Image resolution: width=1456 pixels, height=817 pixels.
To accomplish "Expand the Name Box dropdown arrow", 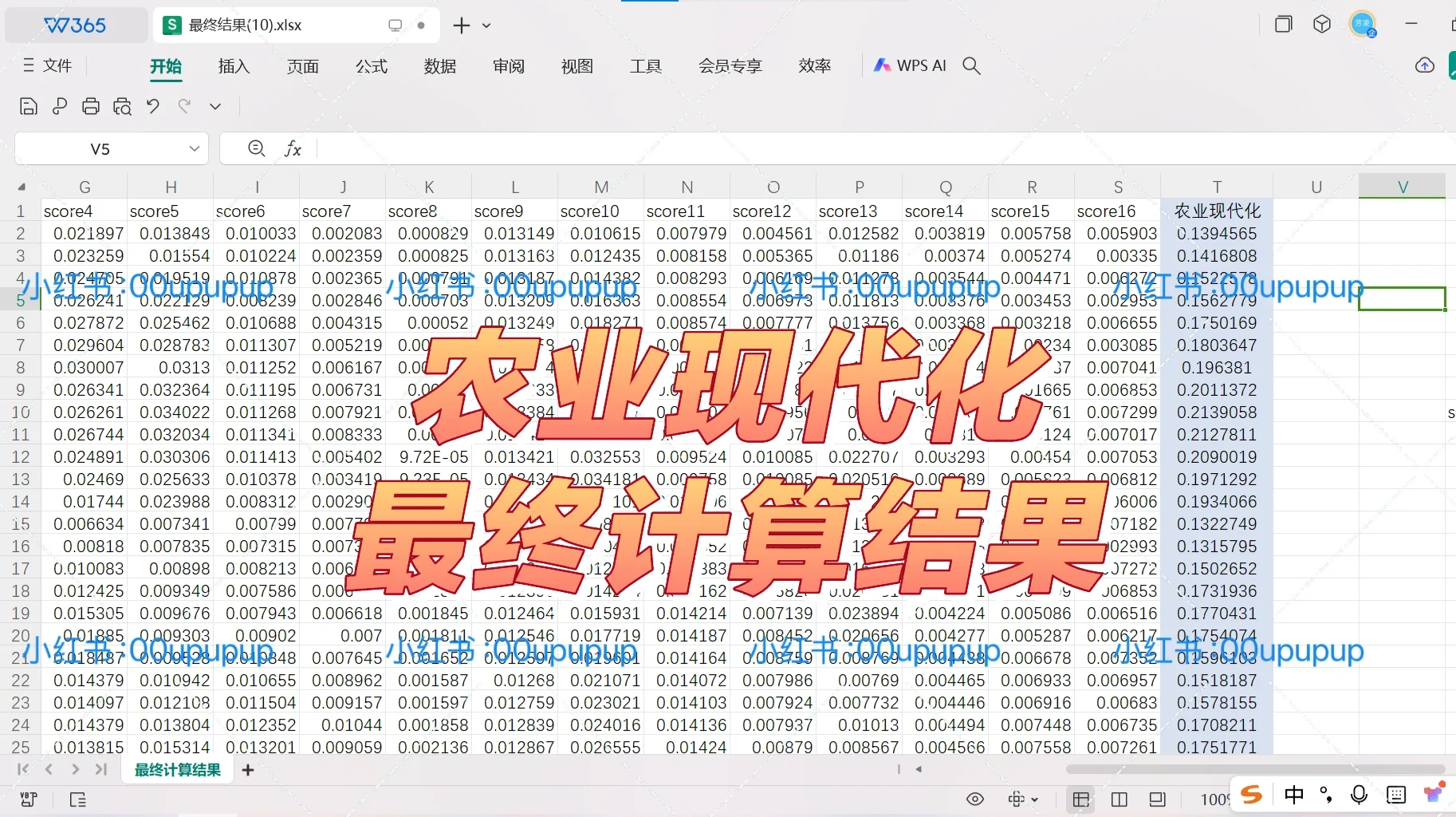I will coord(194,148).
